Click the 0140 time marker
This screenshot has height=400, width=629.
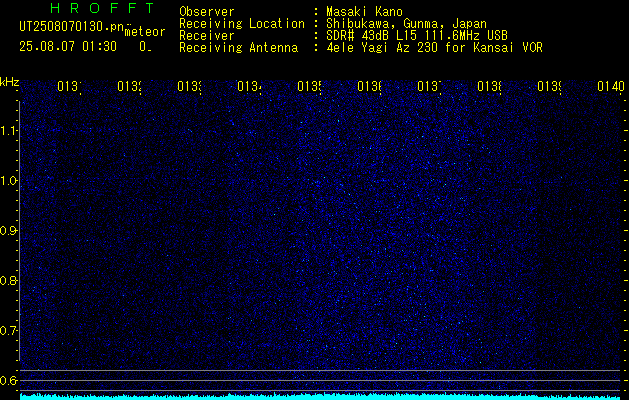pos(611,86)
